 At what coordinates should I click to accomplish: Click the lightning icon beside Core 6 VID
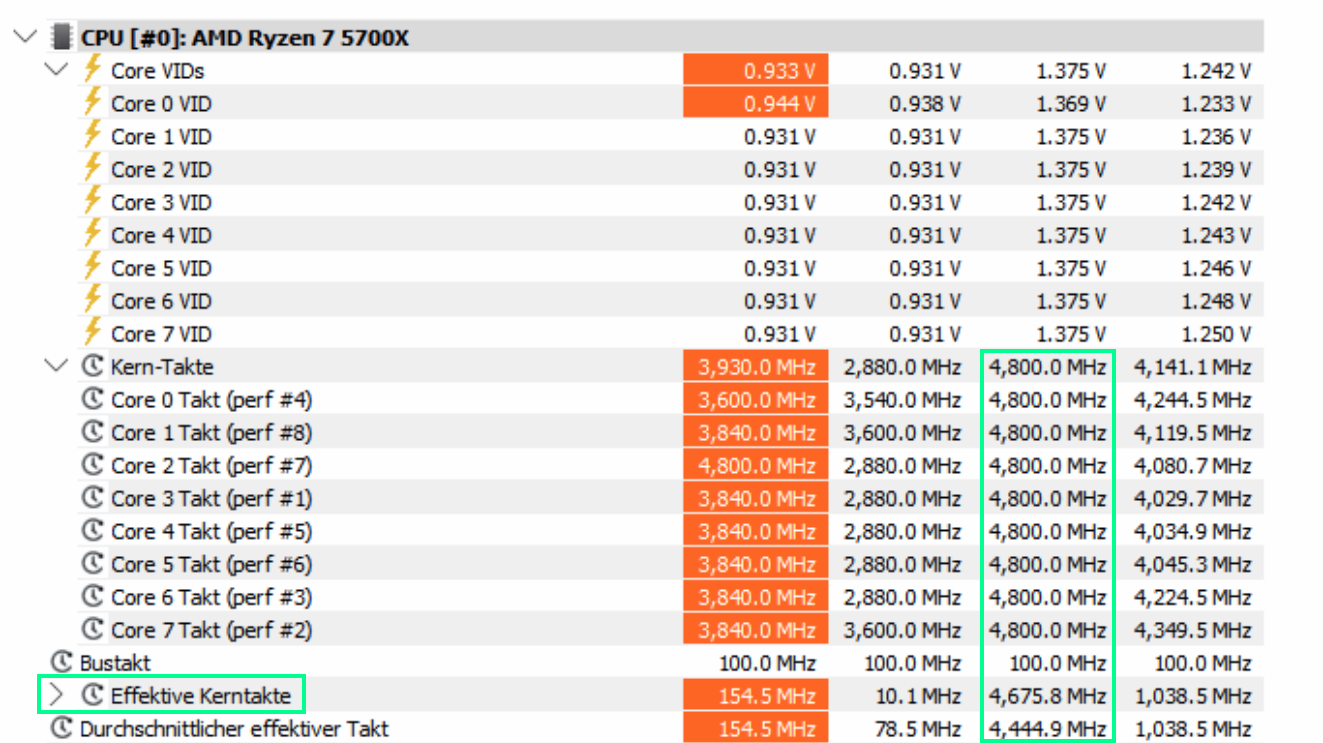click(x=92, y=300)
